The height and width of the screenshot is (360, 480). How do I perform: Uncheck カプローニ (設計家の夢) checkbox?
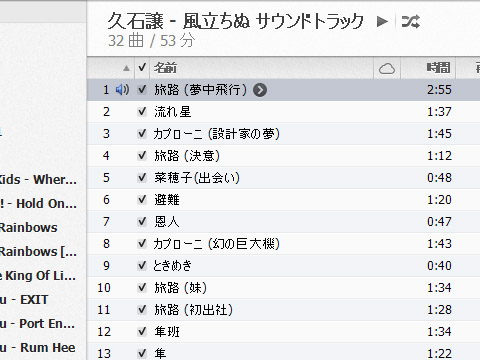(x=142, y=134)
